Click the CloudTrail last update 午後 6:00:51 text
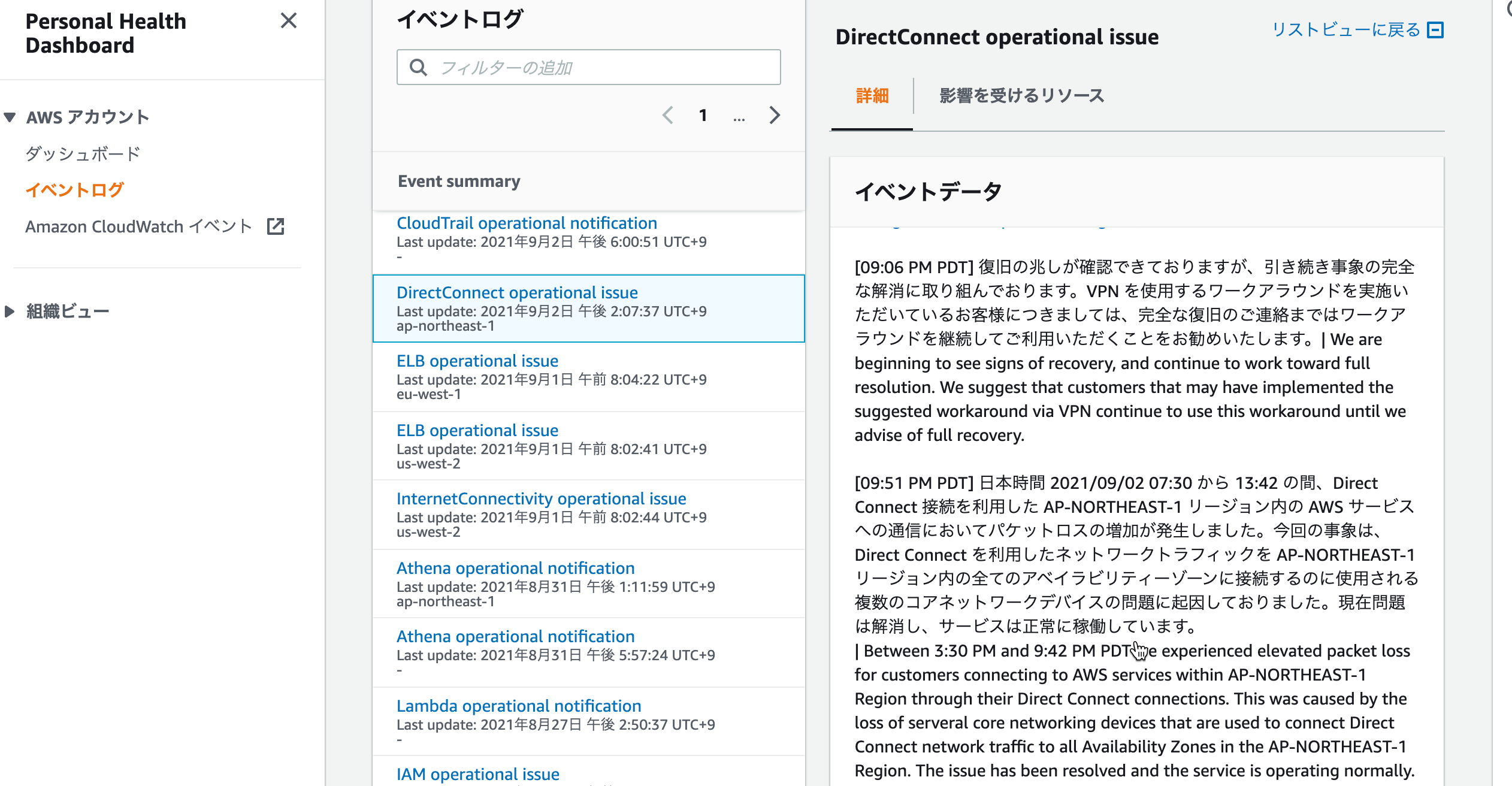 coord(552,241)
